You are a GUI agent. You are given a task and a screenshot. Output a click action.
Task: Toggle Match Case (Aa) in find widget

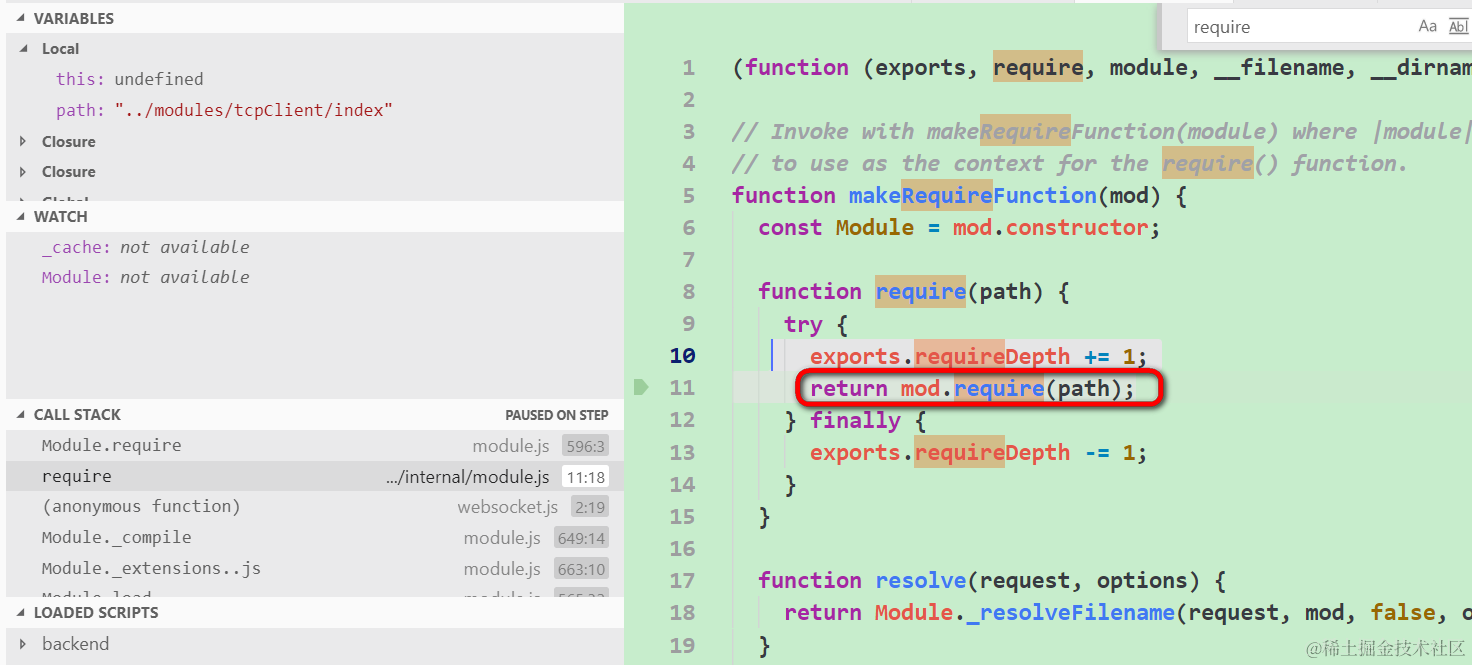(1428, 27)
